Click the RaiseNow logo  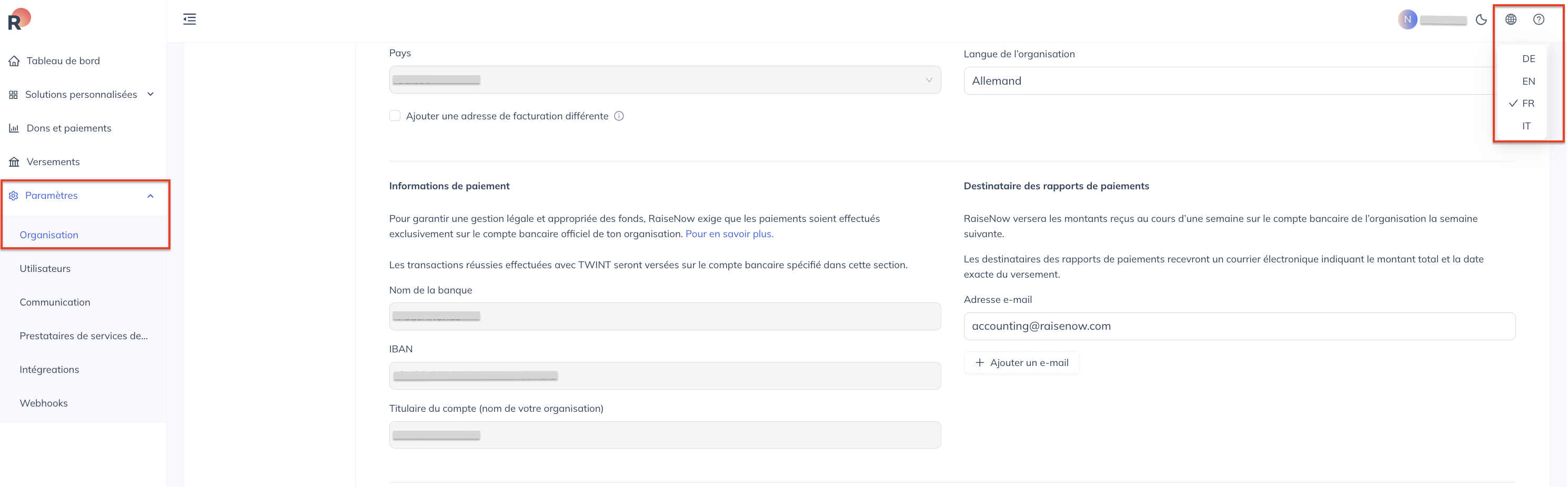(19, 19)
